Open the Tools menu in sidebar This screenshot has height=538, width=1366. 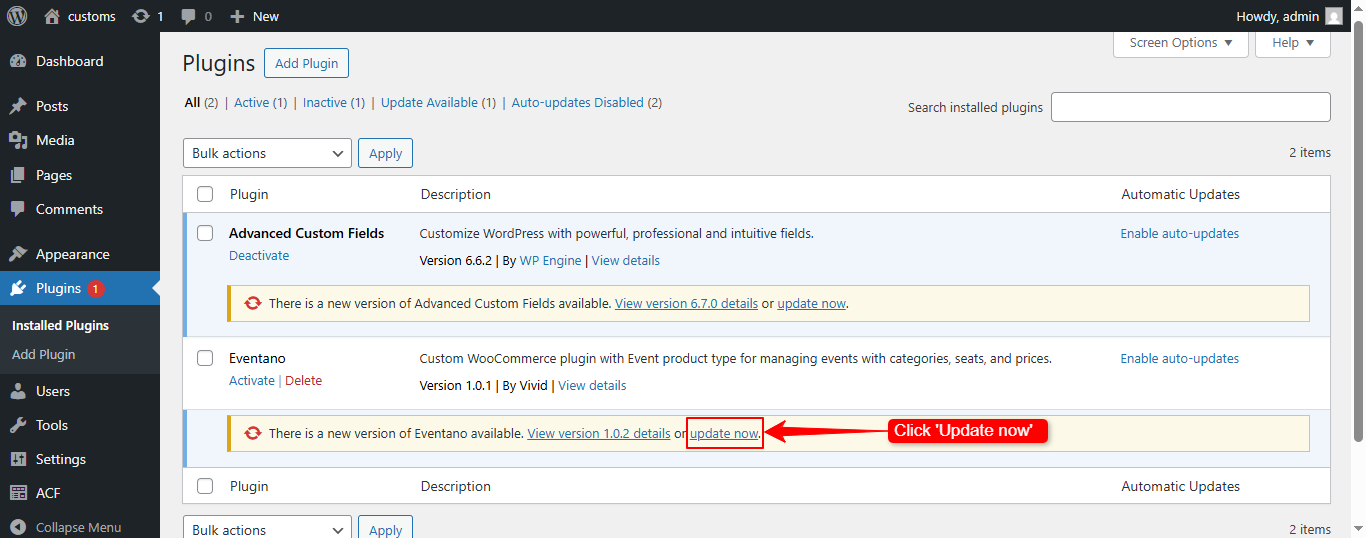point(51,425)
